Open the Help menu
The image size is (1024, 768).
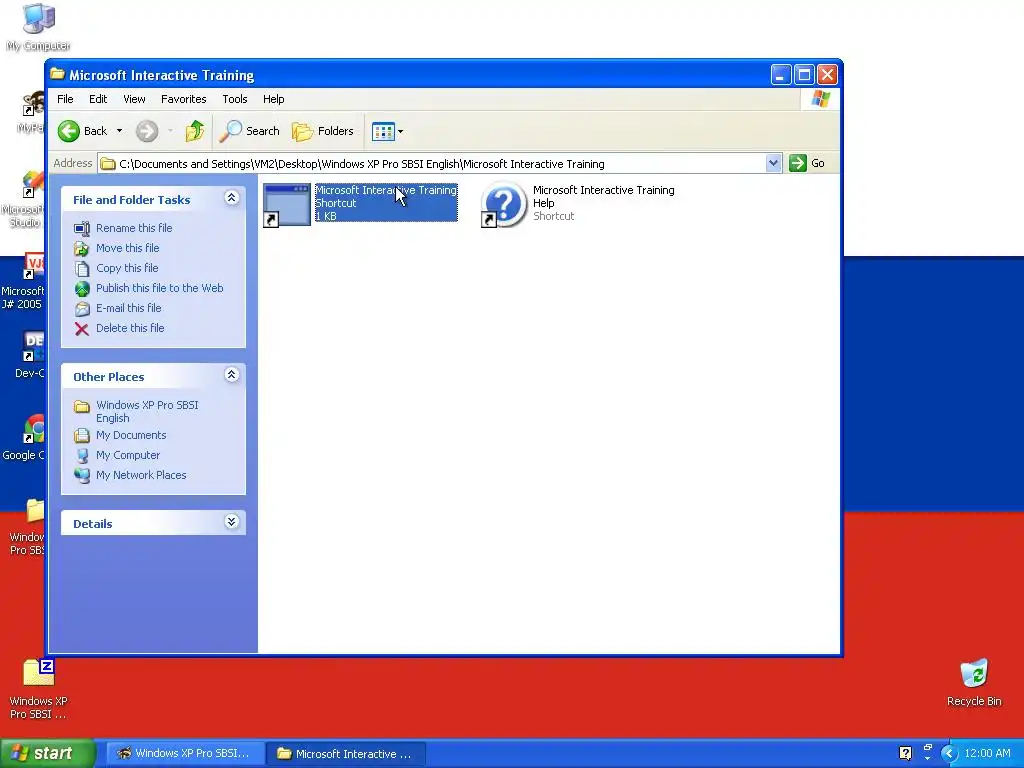tap(274, 99)
